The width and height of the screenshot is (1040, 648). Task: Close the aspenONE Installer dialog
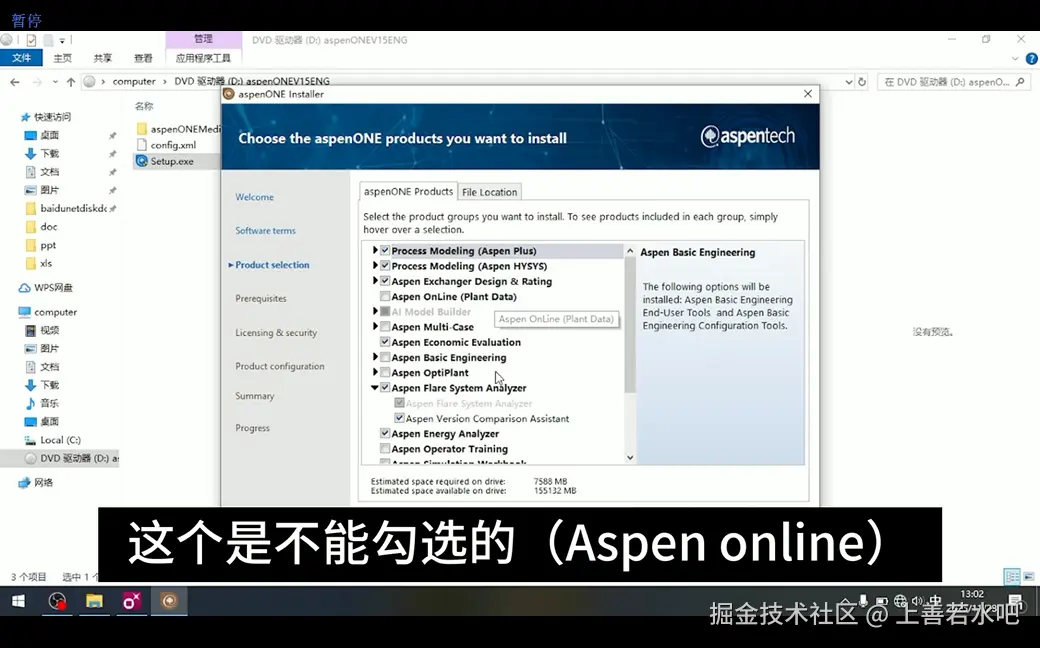click(808, 94)
